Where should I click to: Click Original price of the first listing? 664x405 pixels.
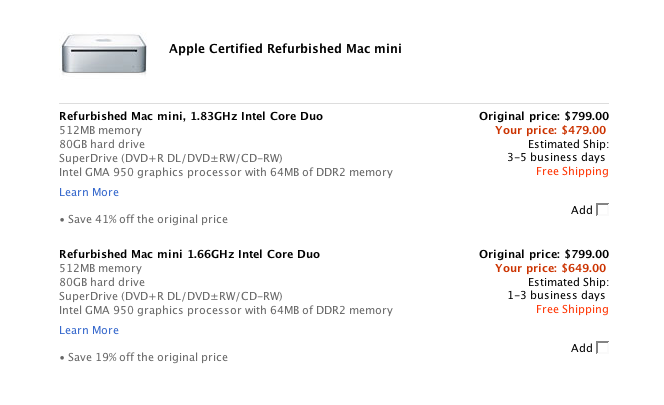[x=544, y=116]
